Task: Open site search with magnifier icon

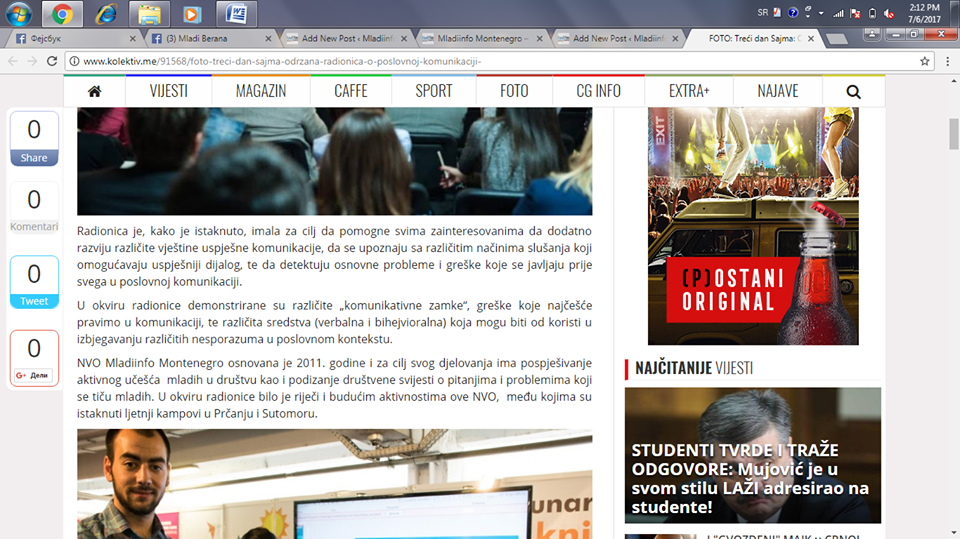Action: coord(853,91)
